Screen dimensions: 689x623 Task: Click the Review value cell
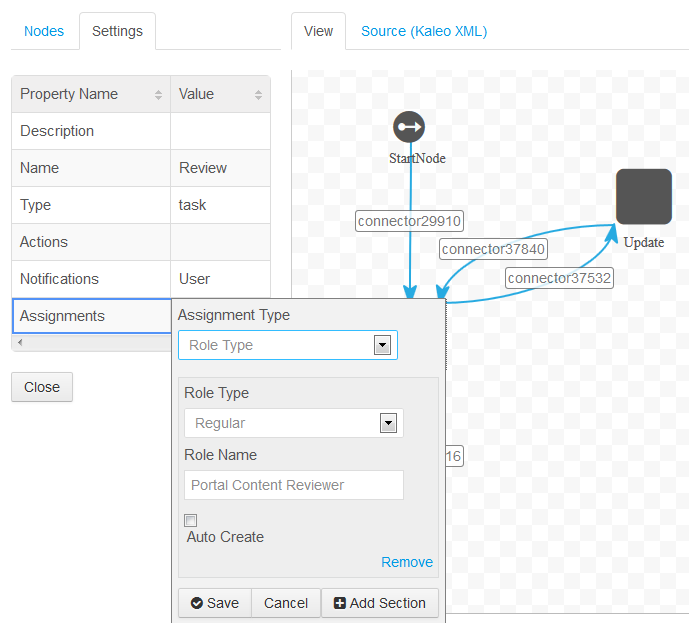pos(220,168)
